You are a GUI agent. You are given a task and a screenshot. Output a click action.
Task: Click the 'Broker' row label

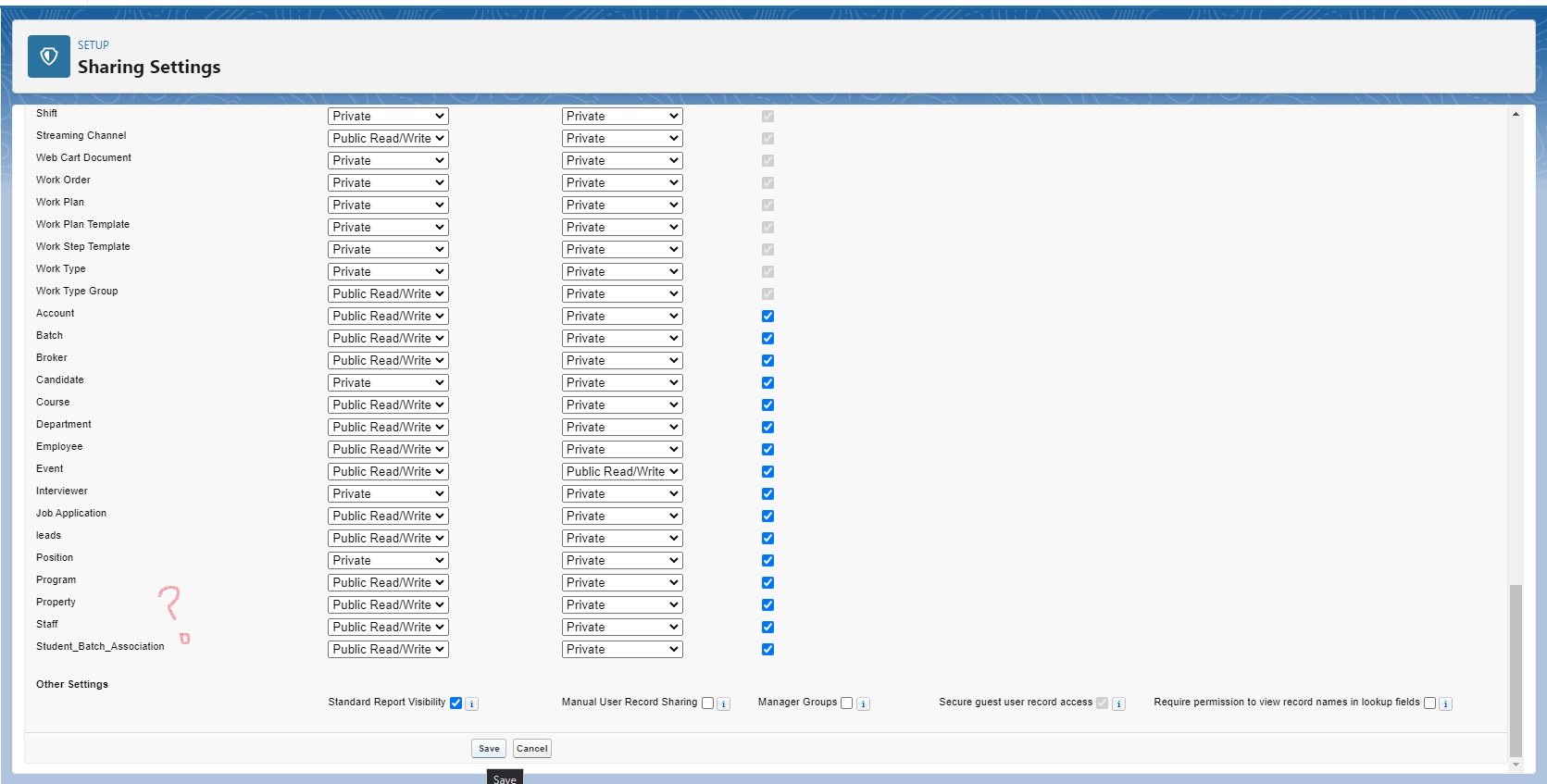pyautogui.click(x=52, y=357)
